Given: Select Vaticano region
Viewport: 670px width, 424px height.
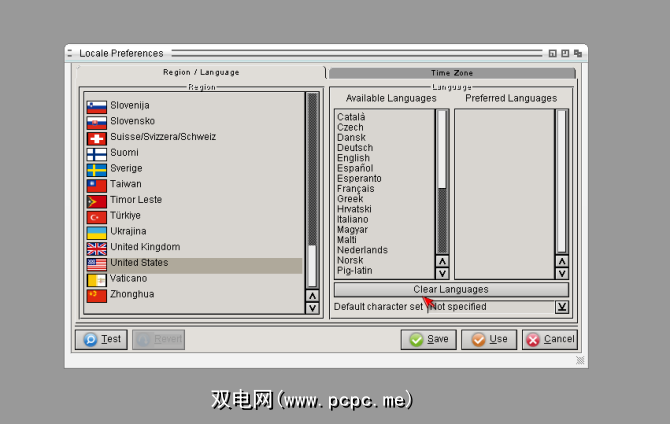Looking at the screenshot, I should click(x=128, y=278).
